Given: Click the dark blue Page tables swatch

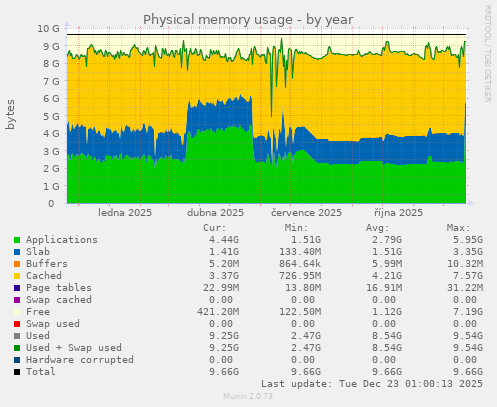Looking at the screenshot, I should click(17, 288).
